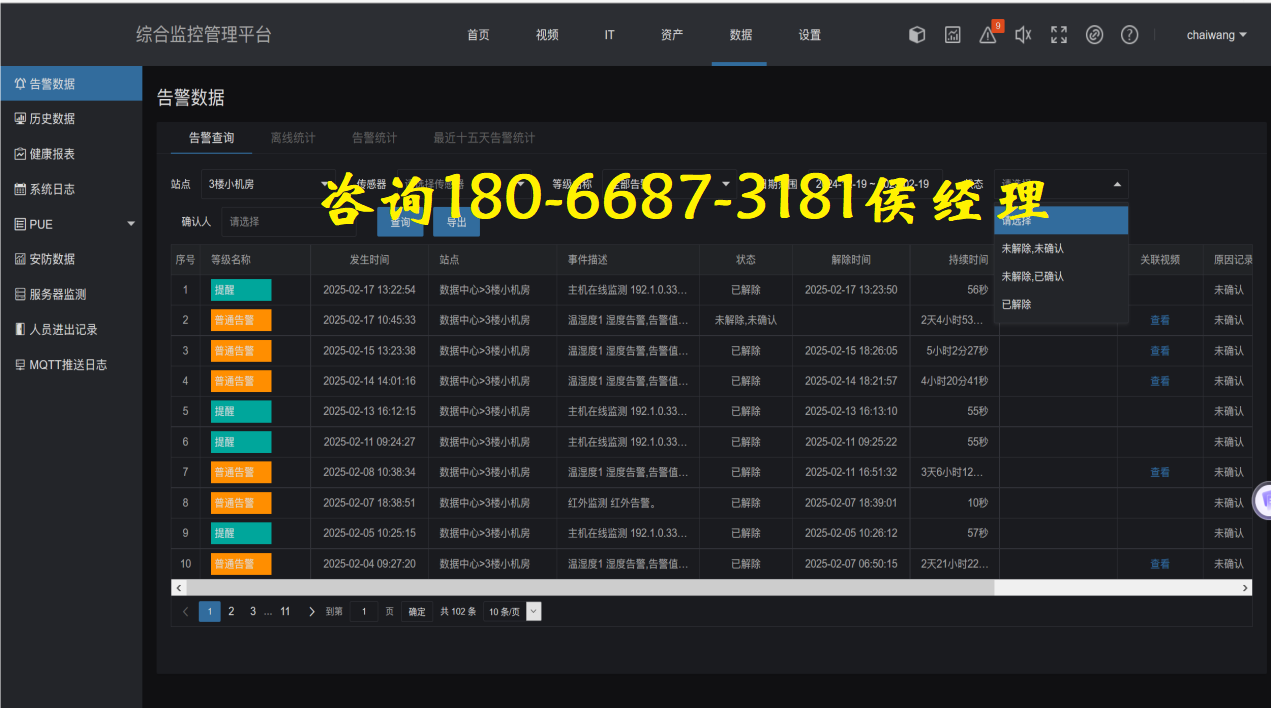Click the icon beside MQTT推送日志

20,365
